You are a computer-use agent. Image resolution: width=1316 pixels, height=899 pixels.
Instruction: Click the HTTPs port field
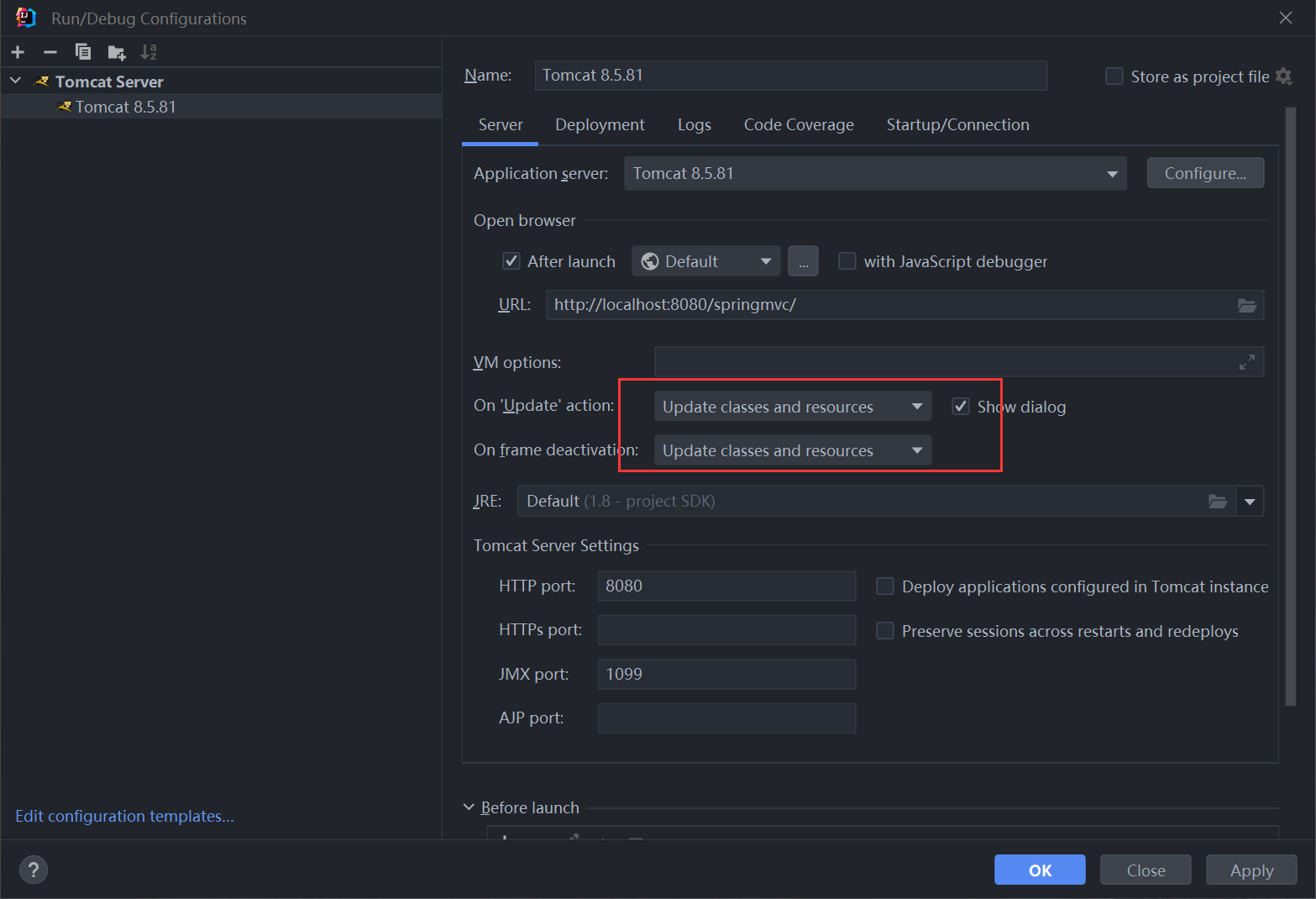point(726,630)
